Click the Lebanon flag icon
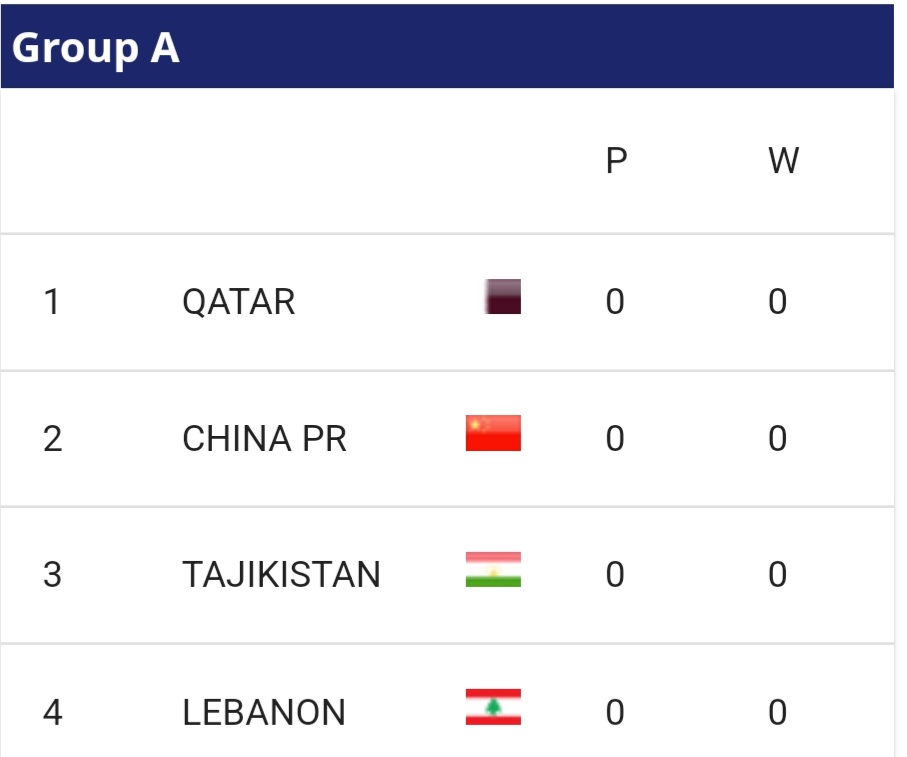The height and width of the screenshot is (757, 907). [x=493, y=706]
